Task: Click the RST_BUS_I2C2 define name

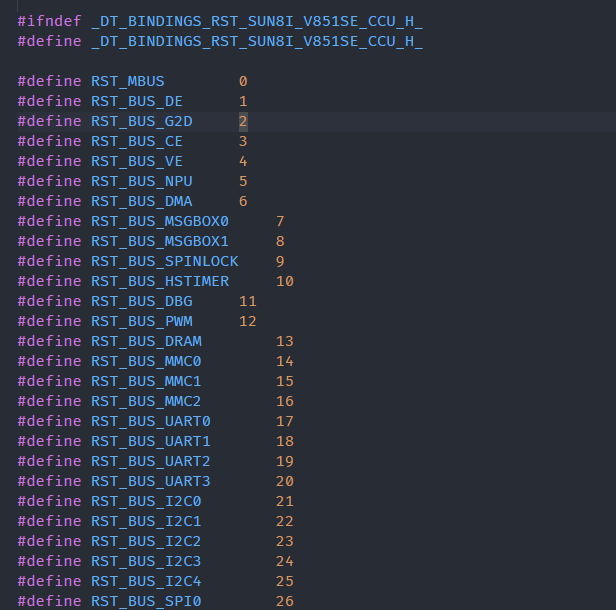Action: [x=146, y=542]
